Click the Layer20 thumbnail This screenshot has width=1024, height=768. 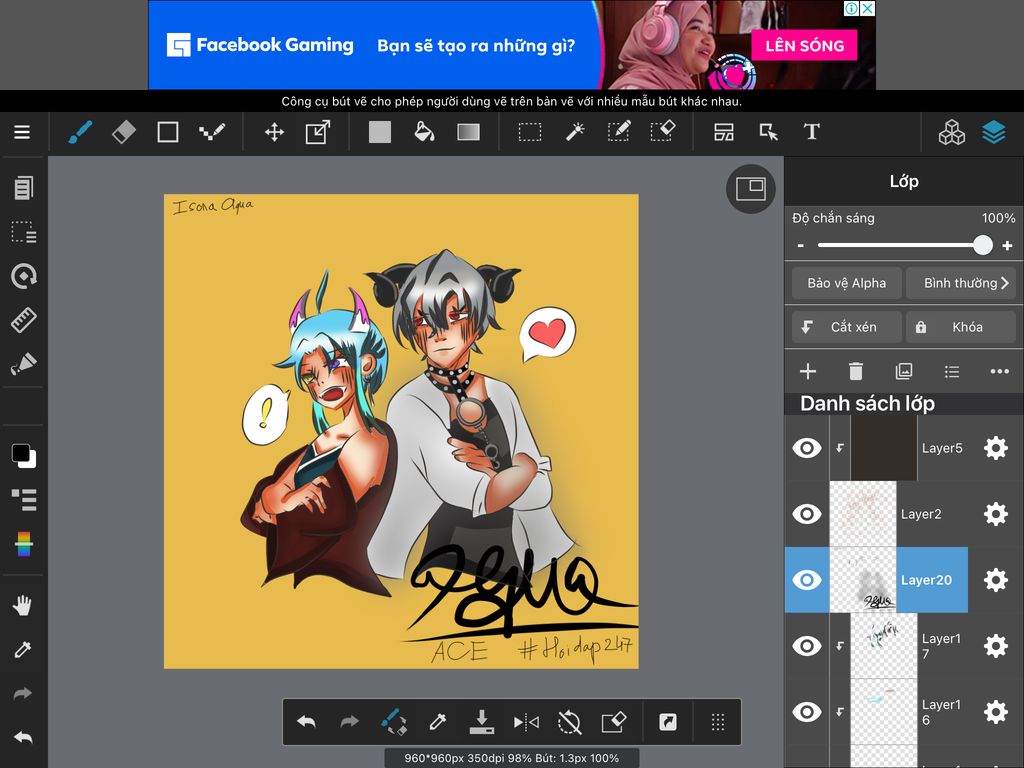(x=863, y=580)
